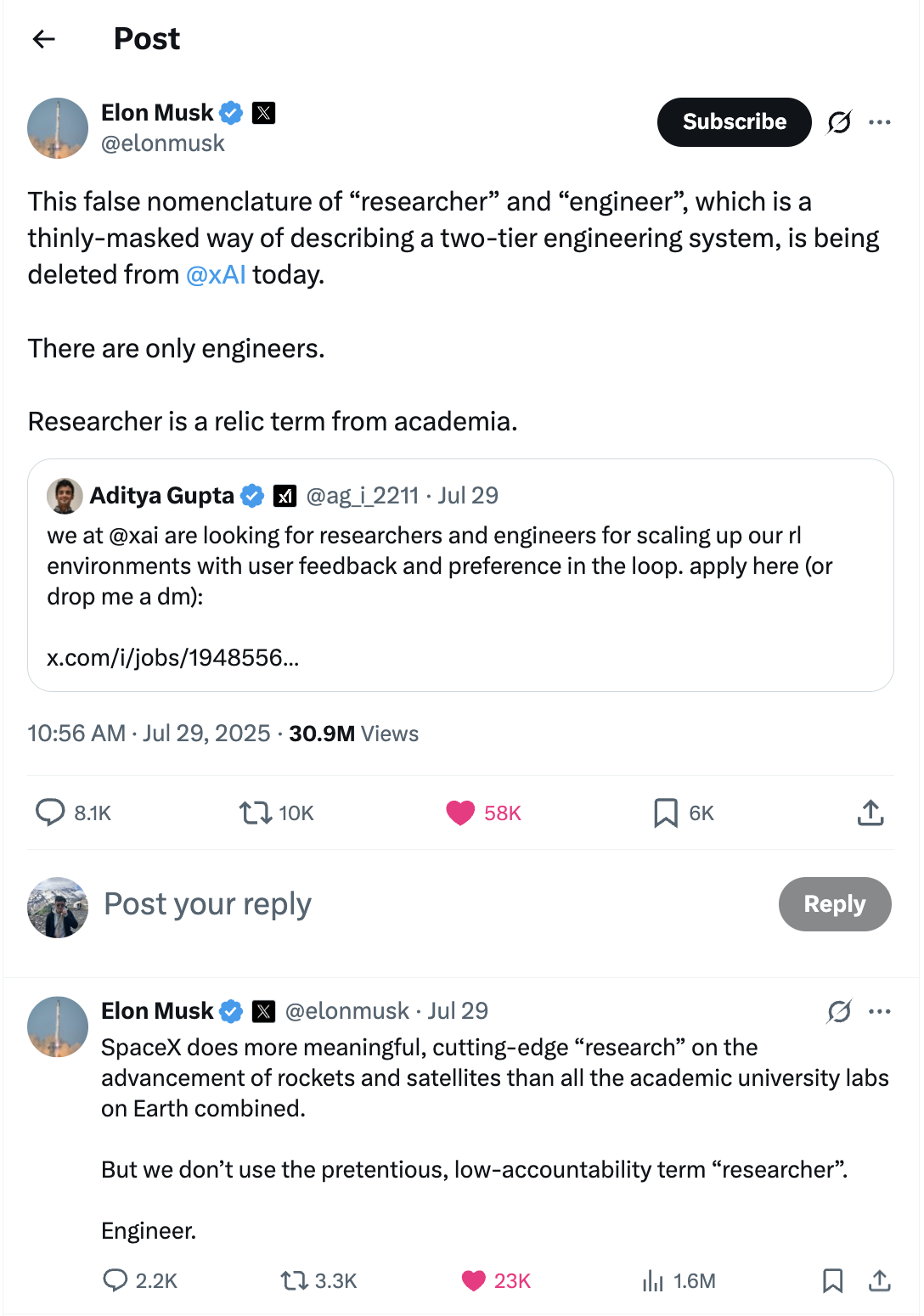924x1316 pixels.
Task: Open Elon Musk's profile avatar at top
Action: pyautogui.click(x=58, y=128)
